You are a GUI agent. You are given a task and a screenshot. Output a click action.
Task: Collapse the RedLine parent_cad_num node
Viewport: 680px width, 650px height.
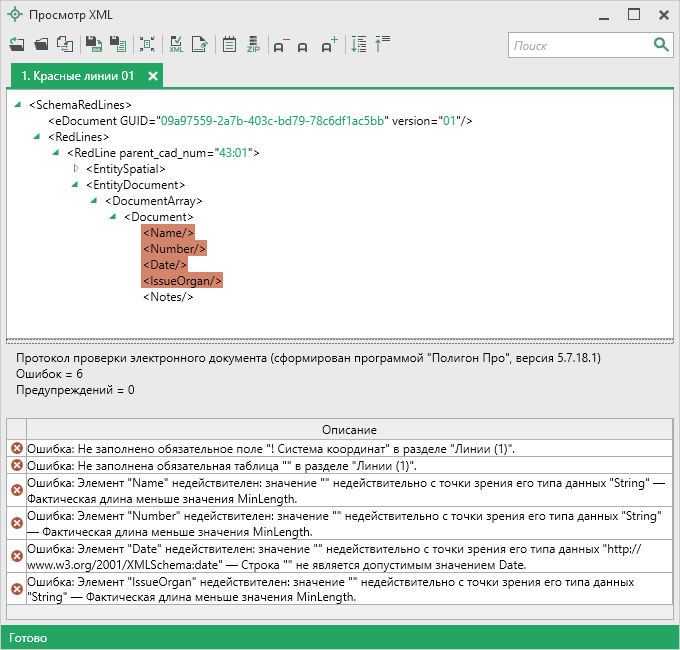point(57,153)
